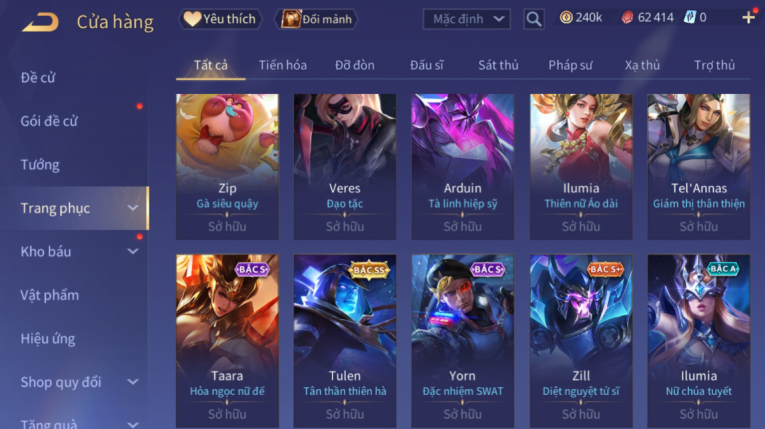The width and height of the screenshot is (765, 429).
Task: Tap the blue voucher icon showing 0
Action: (x=689, y=18)
